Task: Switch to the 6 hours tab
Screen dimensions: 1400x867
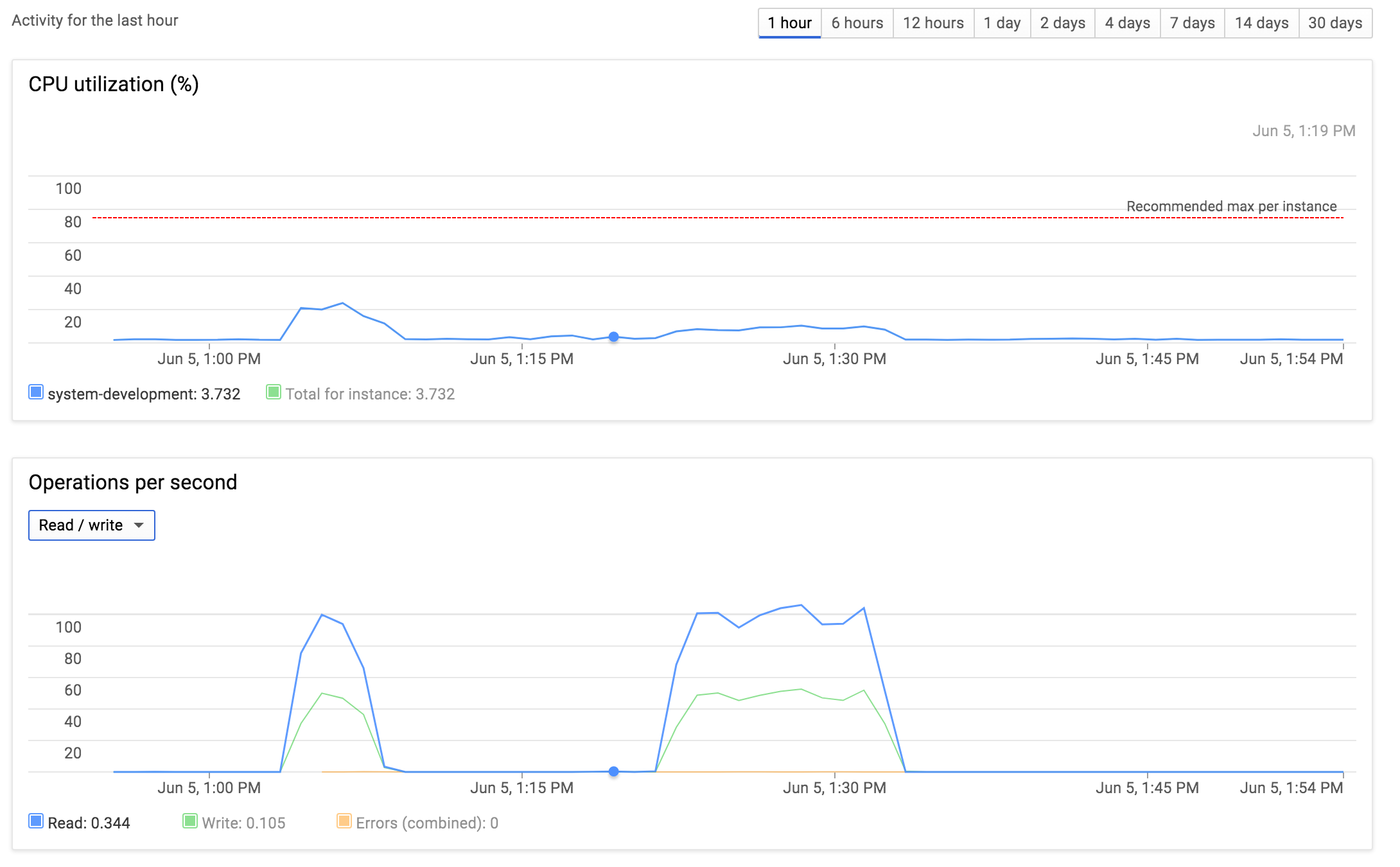Action: click(x=857, y=23)
